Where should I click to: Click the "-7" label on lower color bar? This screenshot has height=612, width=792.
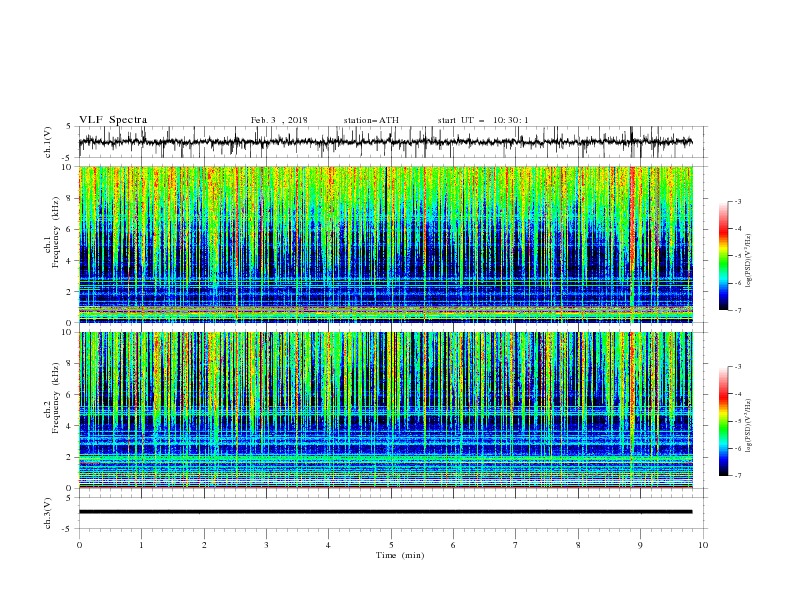(738, 476)
